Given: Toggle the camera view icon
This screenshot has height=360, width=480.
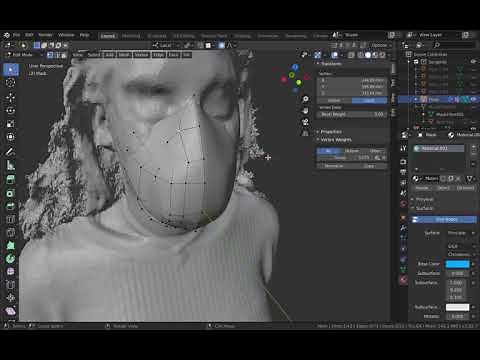Looking at the screenshot, I should [x=305, y=122].
